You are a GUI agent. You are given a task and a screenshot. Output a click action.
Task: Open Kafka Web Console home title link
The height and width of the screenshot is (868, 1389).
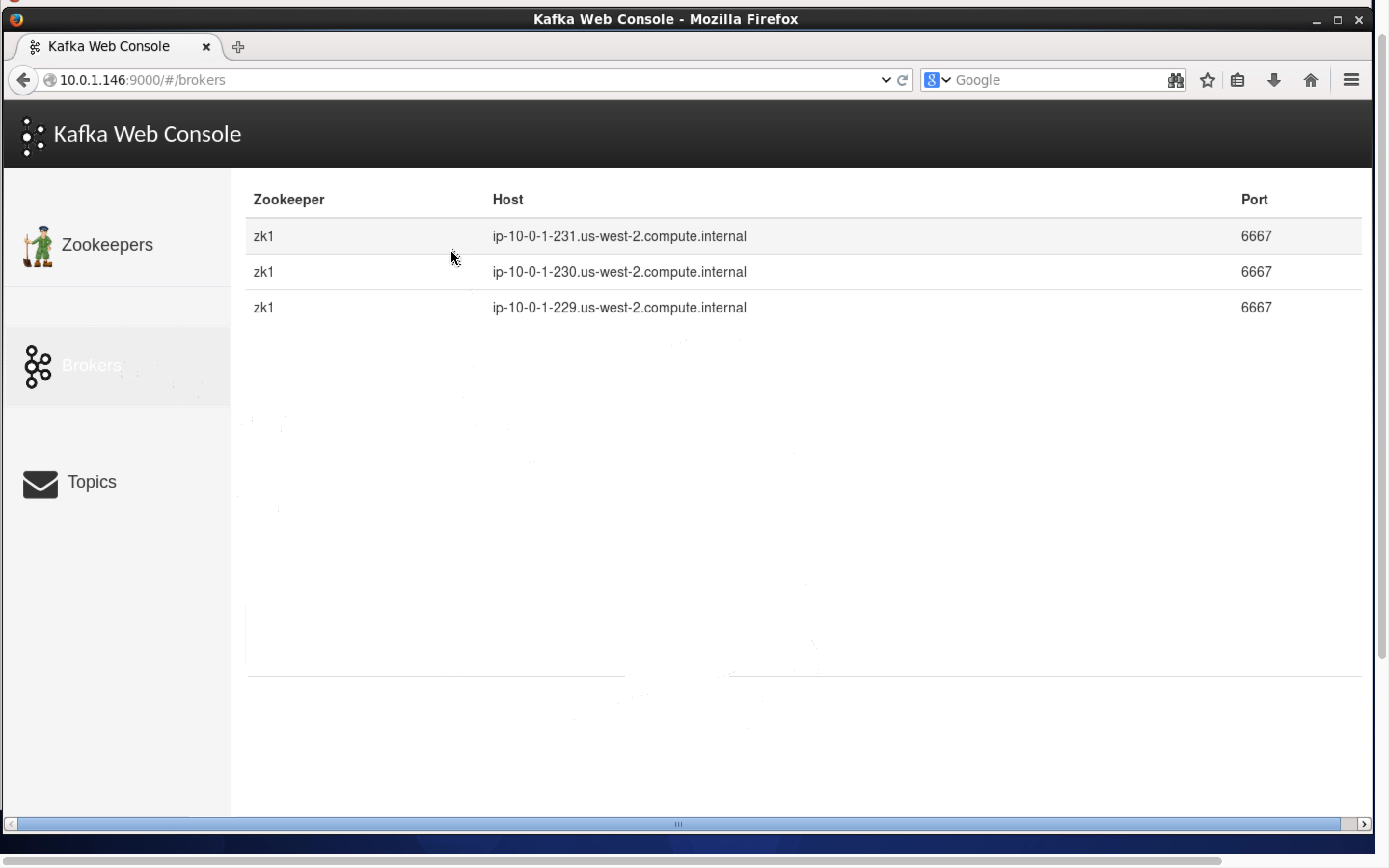tap(147, 135)
